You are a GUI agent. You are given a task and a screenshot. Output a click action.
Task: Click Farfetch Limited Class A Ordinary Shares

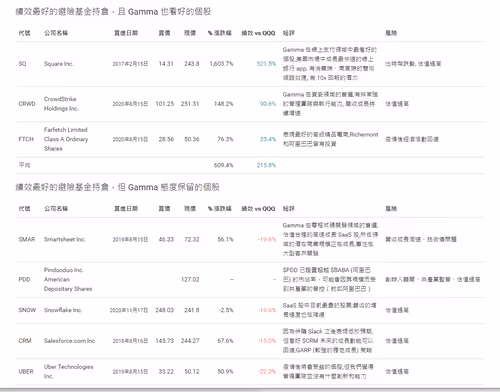[66, 139]
